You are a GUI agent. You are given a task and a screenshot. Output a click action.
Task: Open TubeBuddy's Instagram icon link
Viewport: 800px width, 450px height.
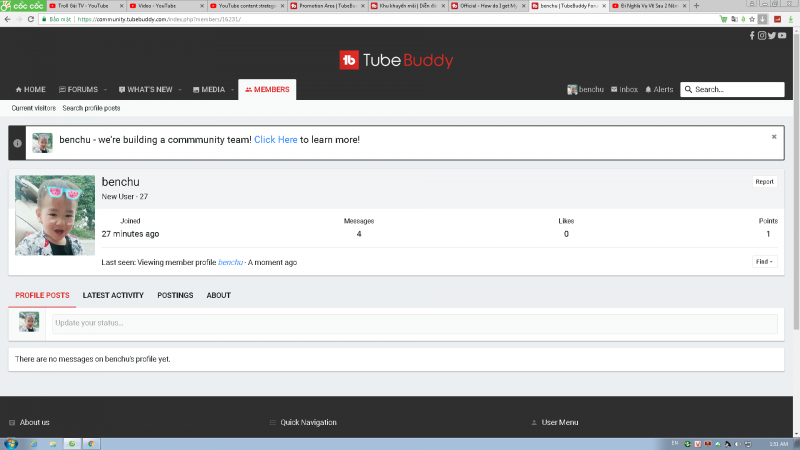[761, 35]
